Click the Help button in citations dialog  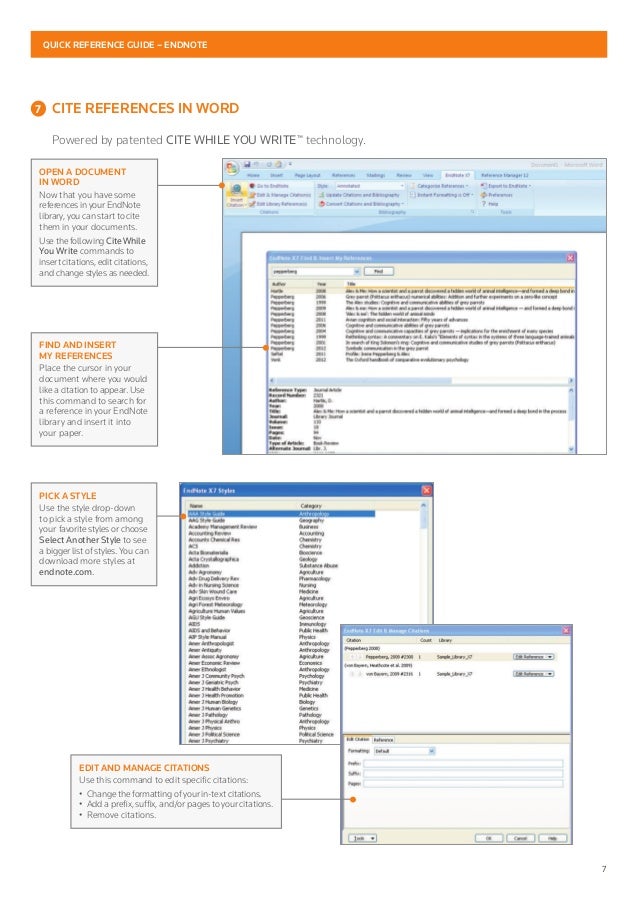click(553, 838)
